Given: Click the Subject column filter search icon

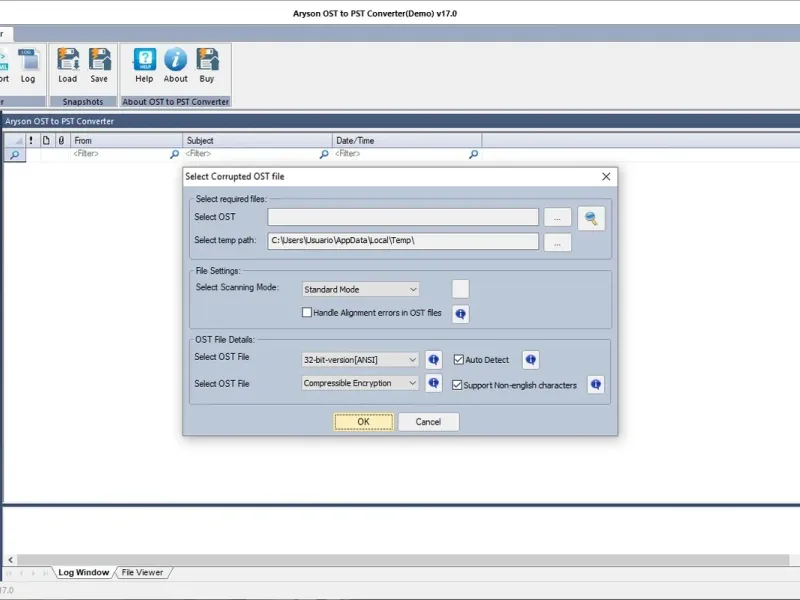Looking at the screenshot, I should point(324,154).
